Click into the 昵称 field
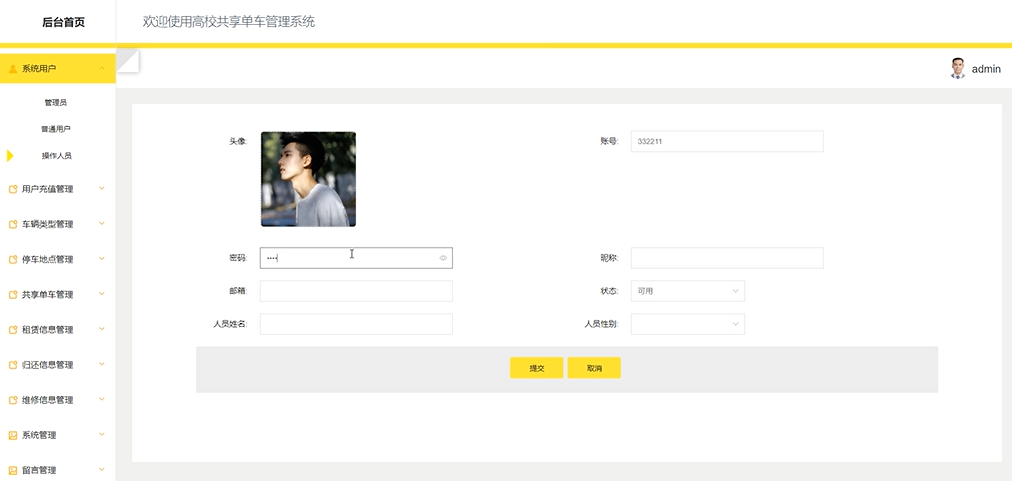 click(x=727, y=258)
